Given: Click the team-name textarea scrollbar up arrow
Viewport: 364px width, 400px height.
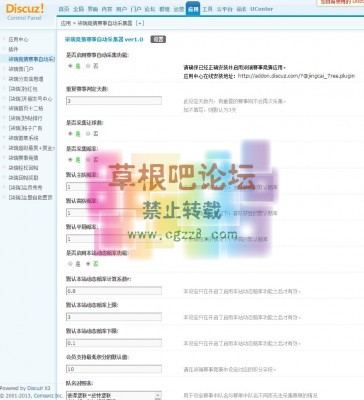Looking at the screenshot, I should click(158, 395).
